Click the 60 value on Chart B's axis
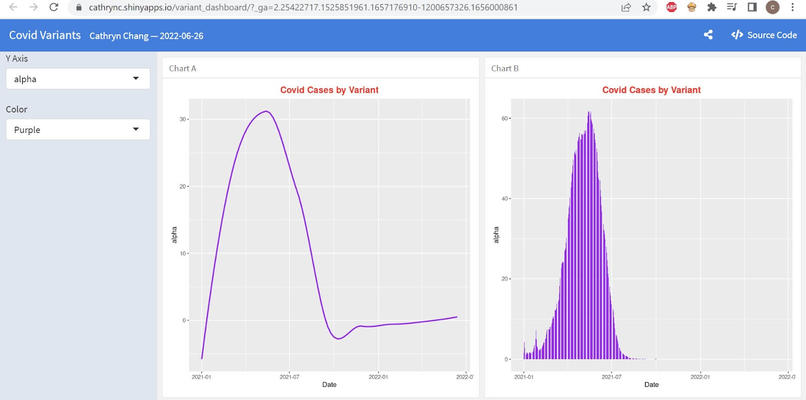This screenshot has width=806, height=400. [x=503, y=118]
